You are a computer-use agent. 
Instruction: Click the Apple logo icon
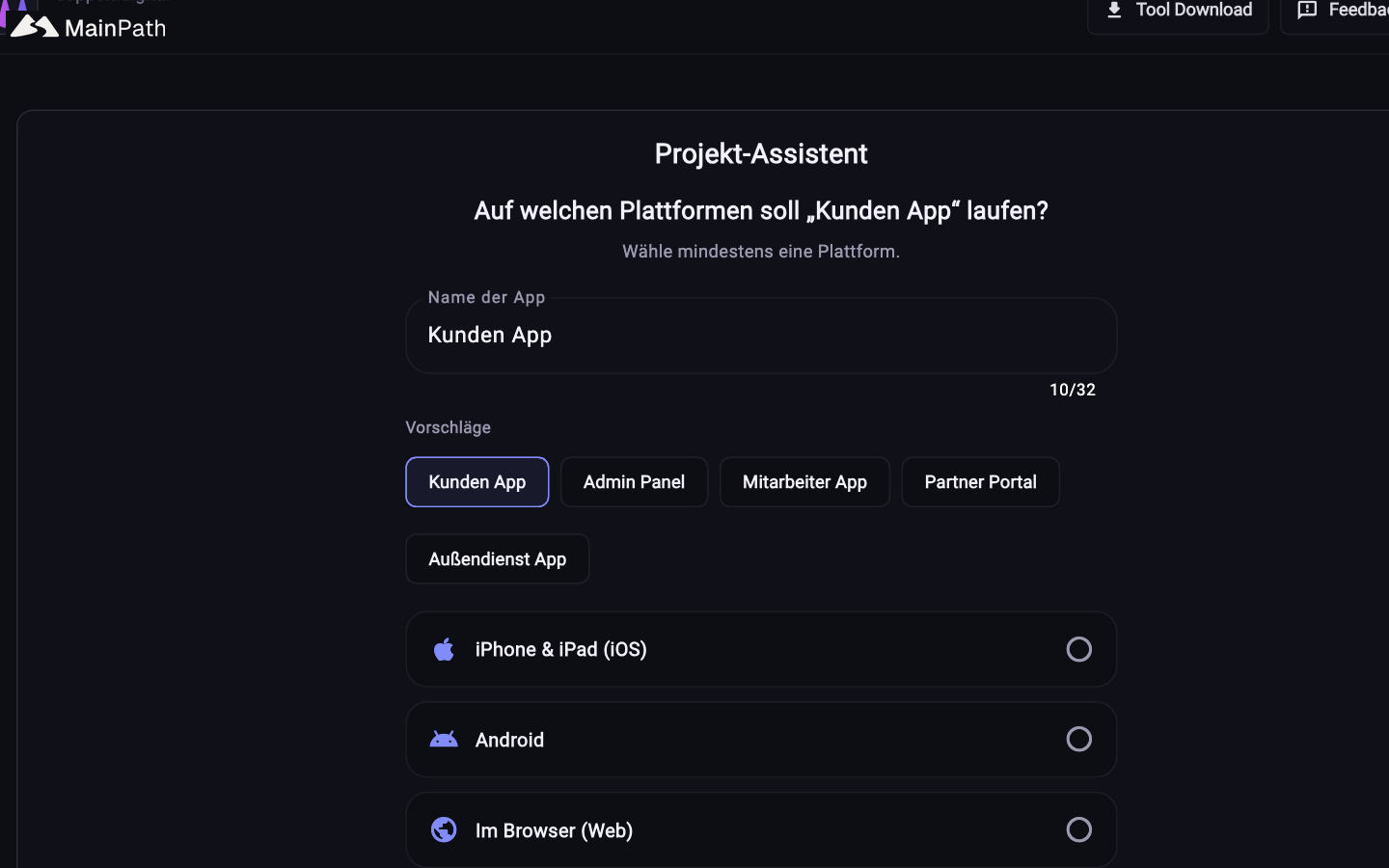tap(444, 649)
